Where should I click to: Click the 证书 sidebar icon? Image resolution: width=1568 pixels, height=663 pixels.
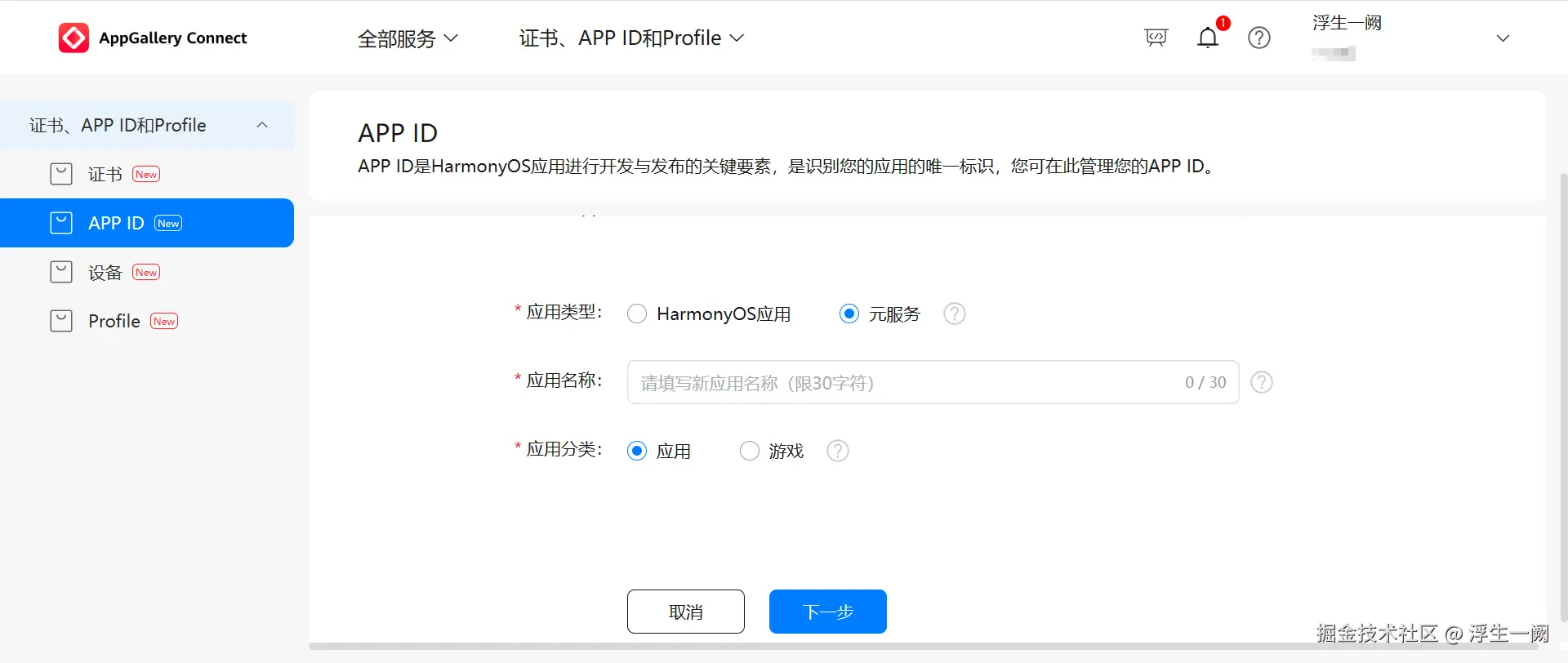(x=61, y=174)
